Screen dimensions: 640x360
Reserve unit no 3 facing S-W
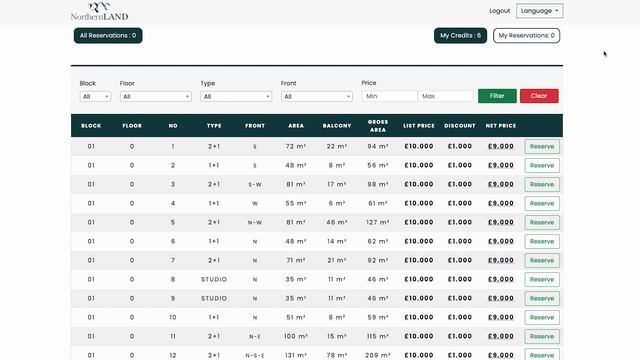[542, 184]
